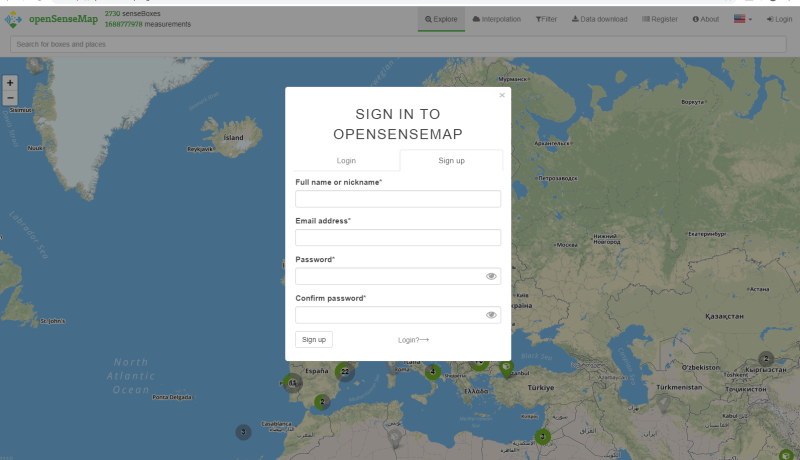Image resolution: width=800 pixels, height=460 pixels.
Task: Click the grey sensebox pin near Turkmenistan
Action: (663, 403)
